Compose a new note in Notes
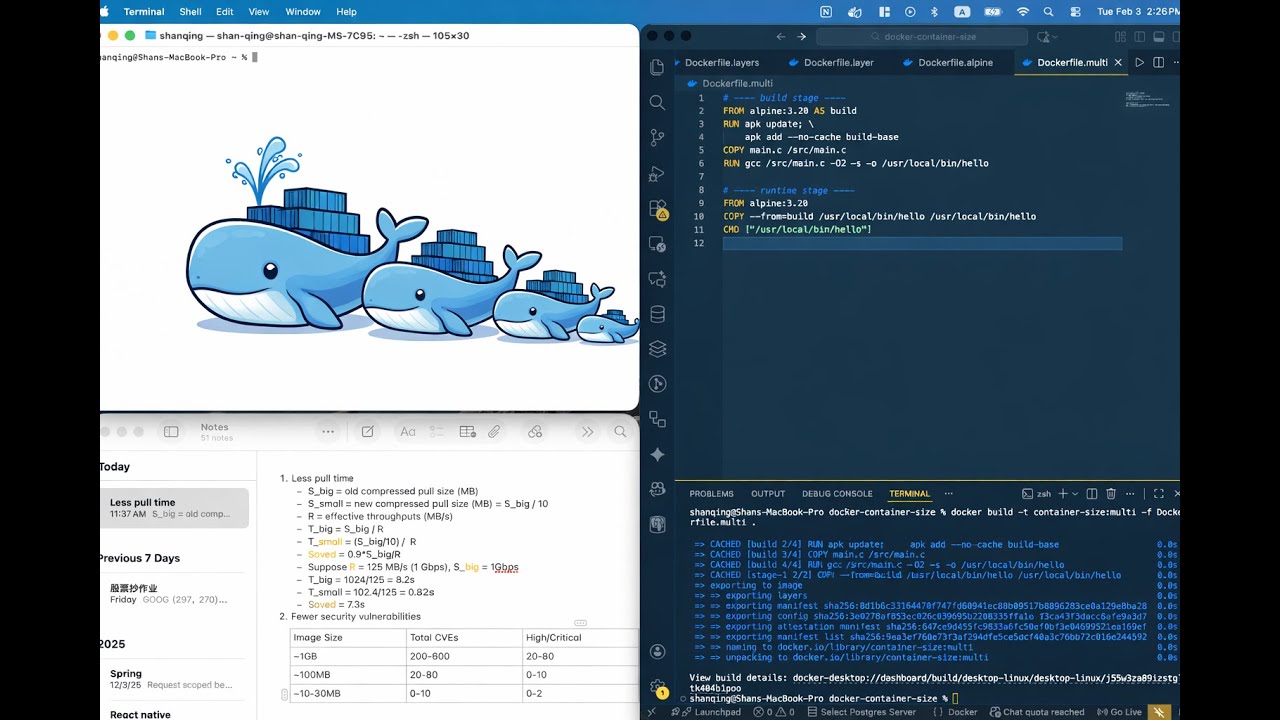The width and height of the screenshot is (1280, 720). point(368,432)
